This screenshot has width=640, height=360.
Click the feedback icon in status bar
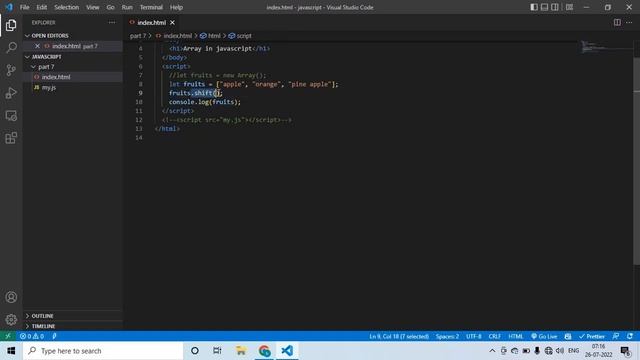click(616, 336)
